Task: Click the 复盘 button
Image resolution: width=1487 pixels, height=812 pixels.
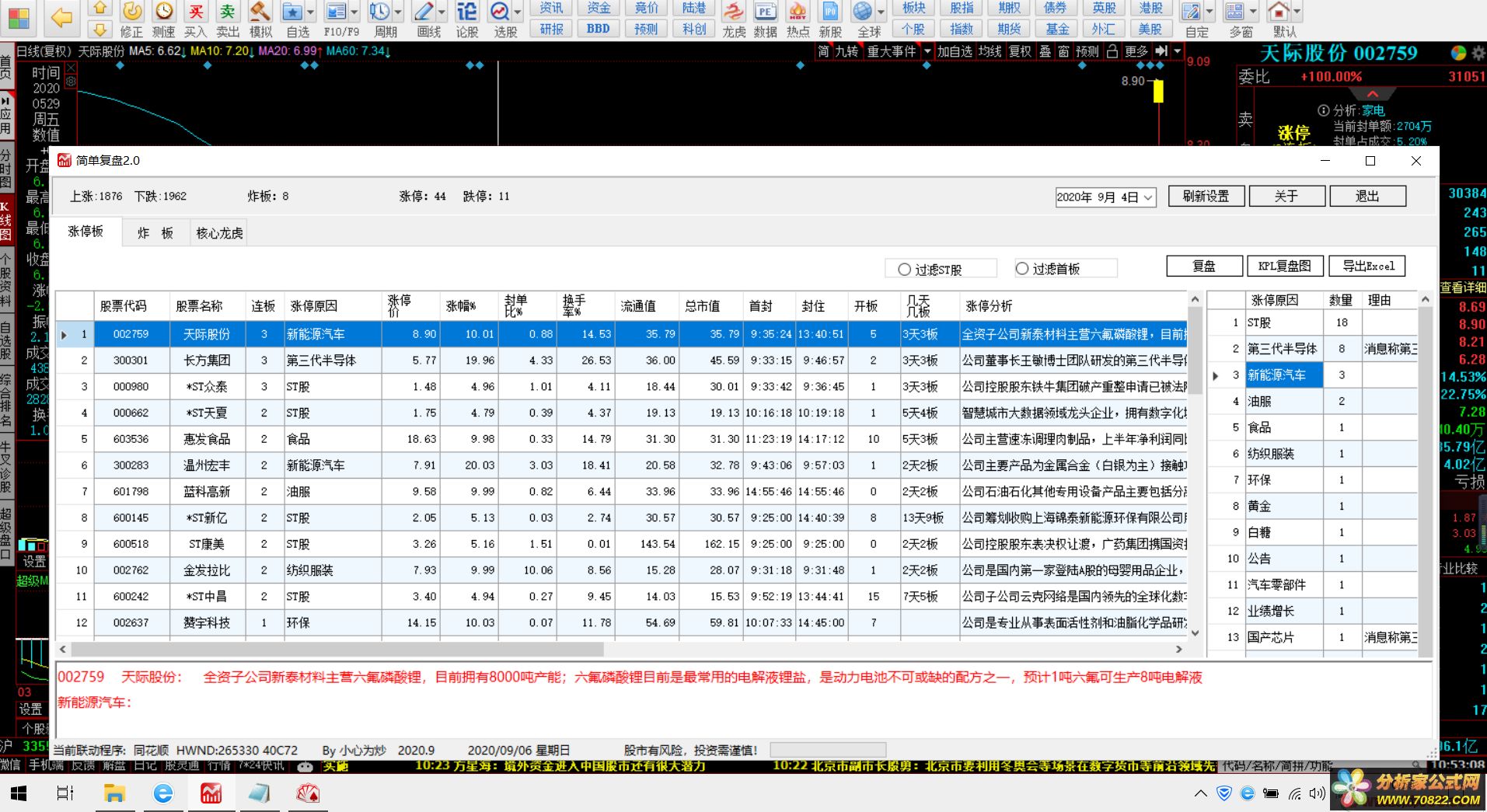Action: pyautogui.click(x=1204, y=266)
